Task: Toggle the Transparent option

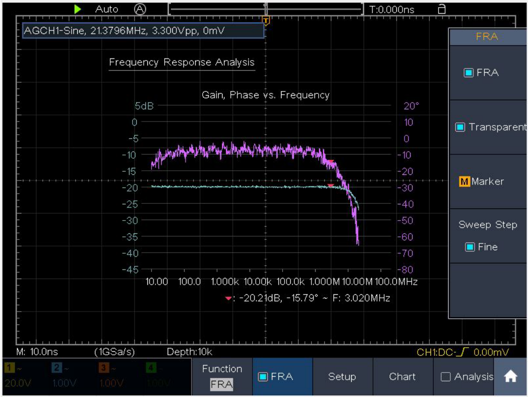Action: click(460, 127)
